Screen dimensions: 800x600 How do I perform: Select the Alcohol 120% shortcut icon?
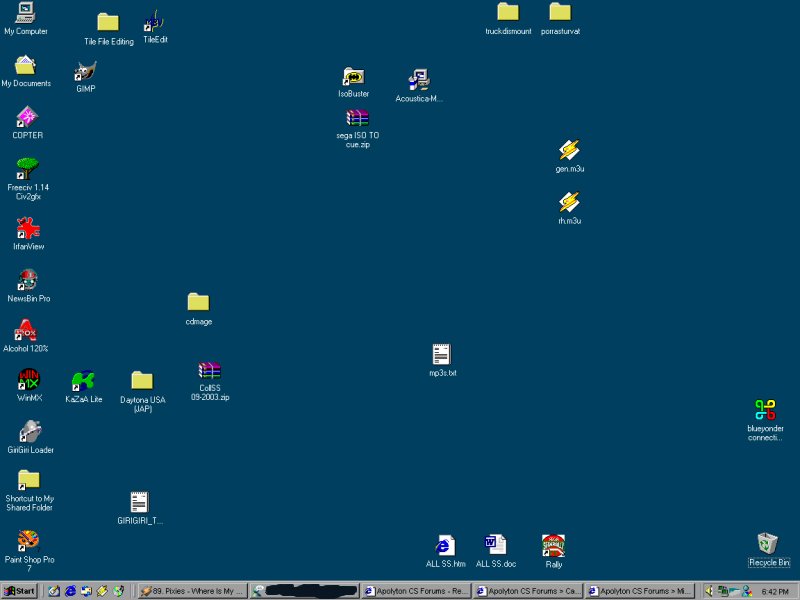tap(26, 331)
